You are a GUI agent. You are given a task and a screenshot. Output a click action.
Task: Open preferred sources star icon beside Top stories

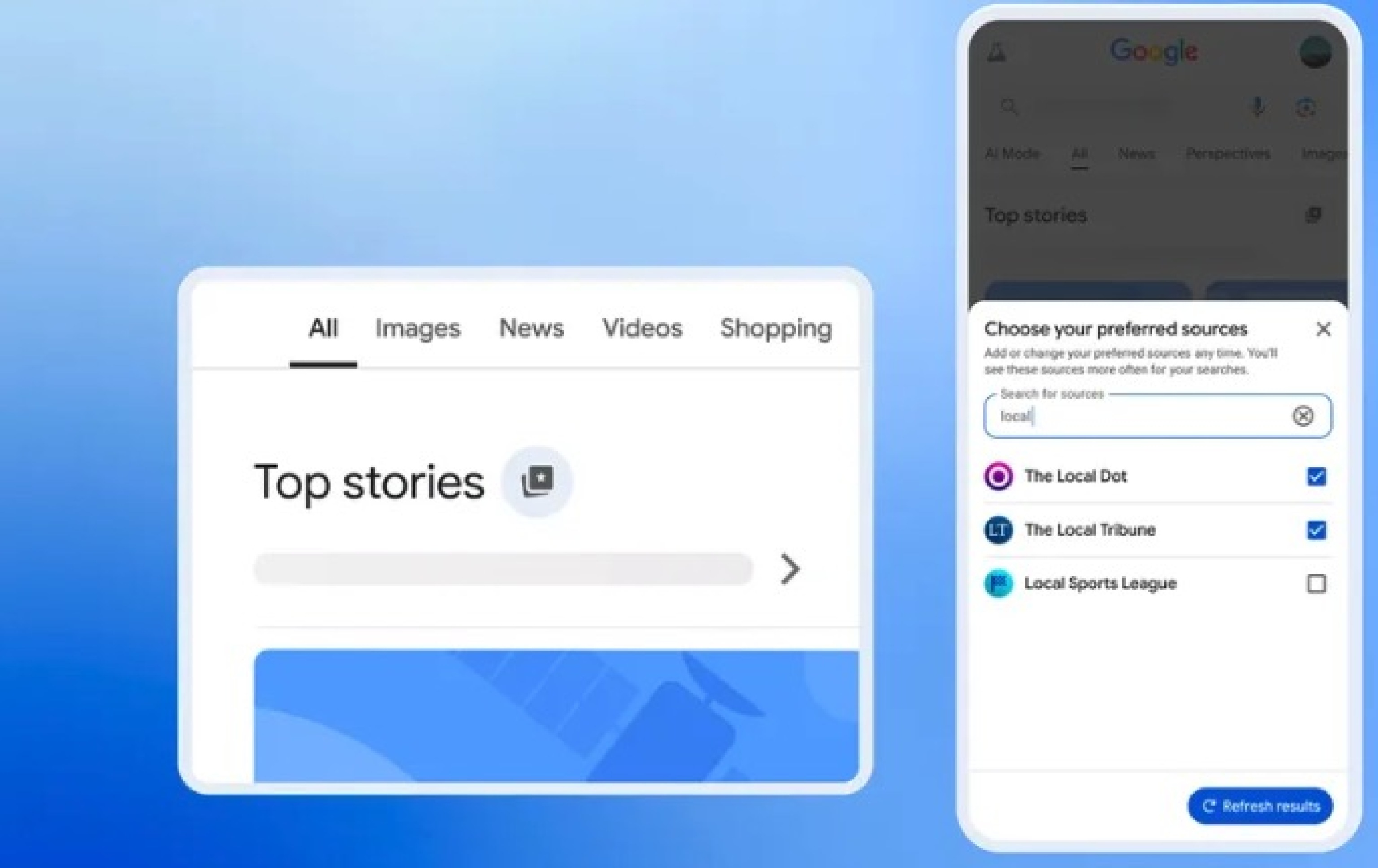tap(537, 482)
